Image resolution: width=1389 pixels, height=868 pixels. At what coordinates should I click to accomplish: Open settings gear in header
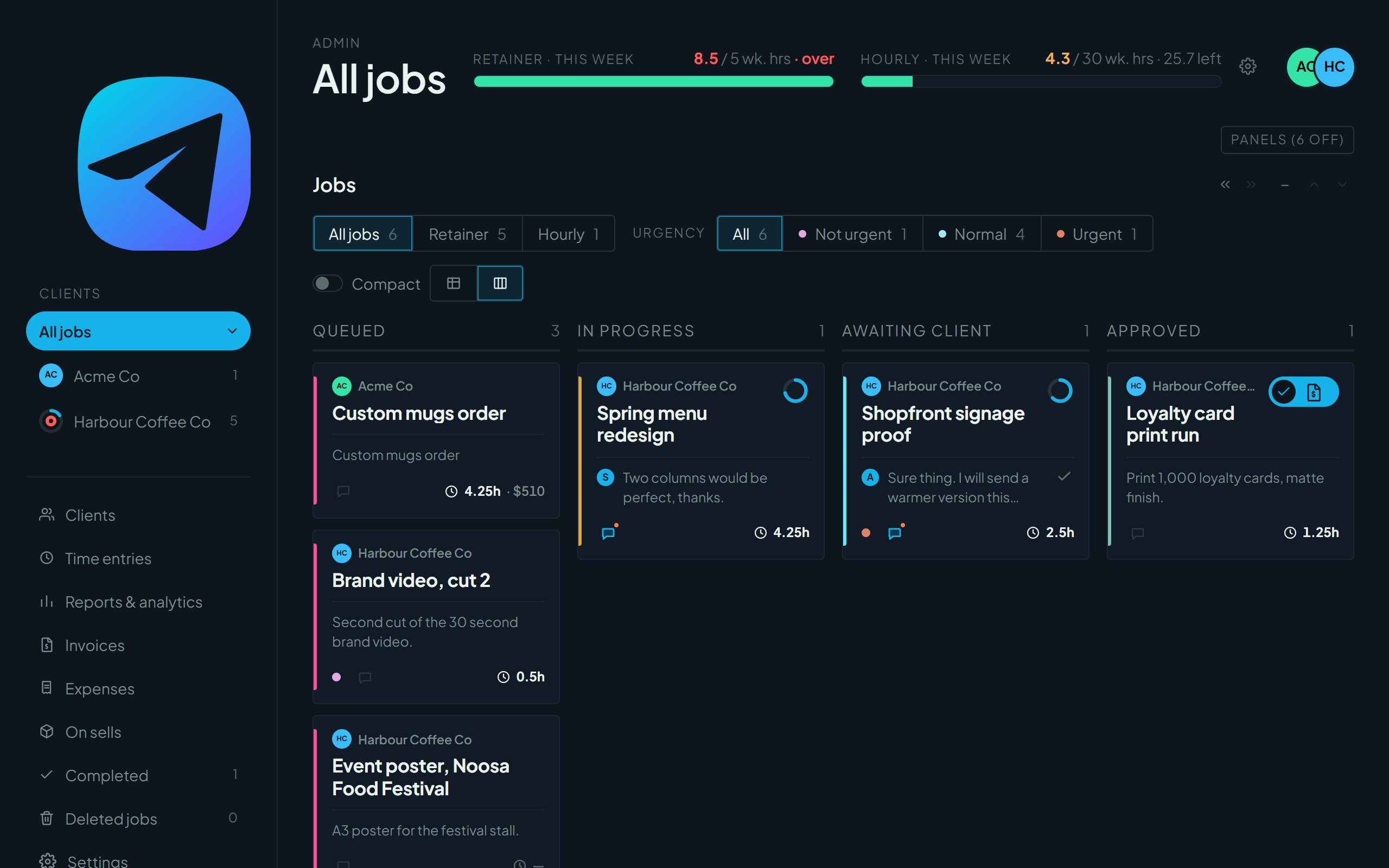pyautogui.click(x=1247, y=67)
